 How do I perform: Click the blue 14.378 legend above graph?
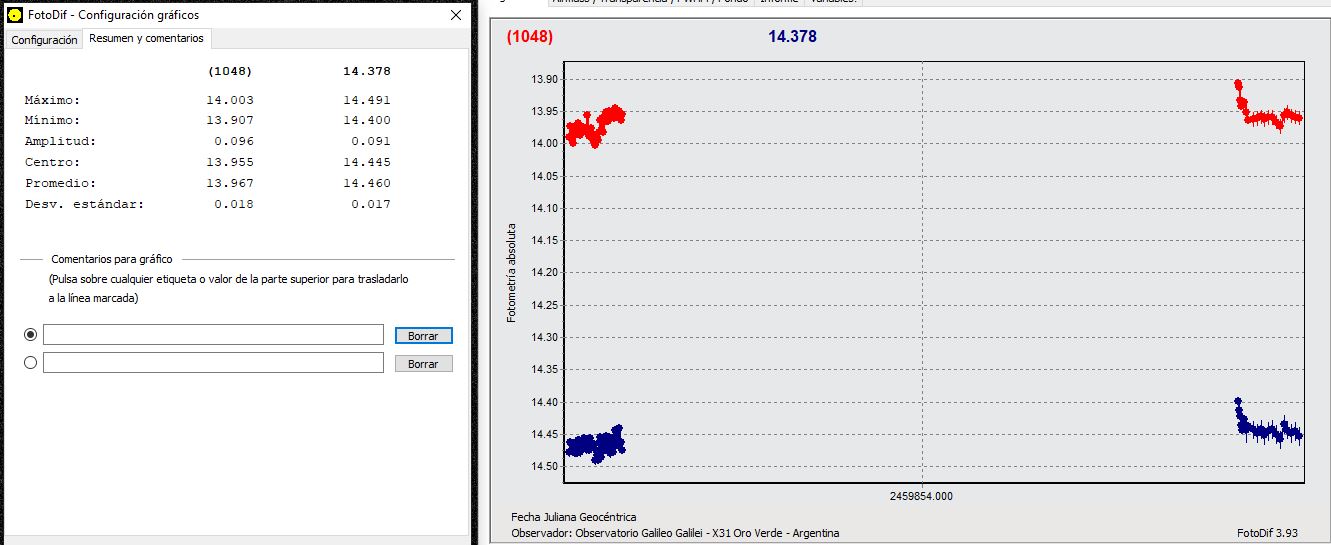tap(792, 37)
